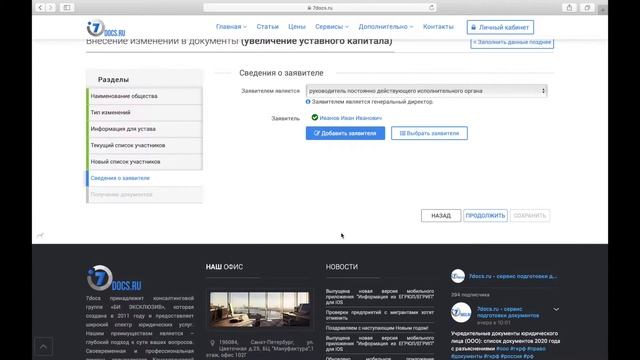Click the ПРОДОЛЖИТЬ button
Screen dimensions: 640x360
point(485,216)
